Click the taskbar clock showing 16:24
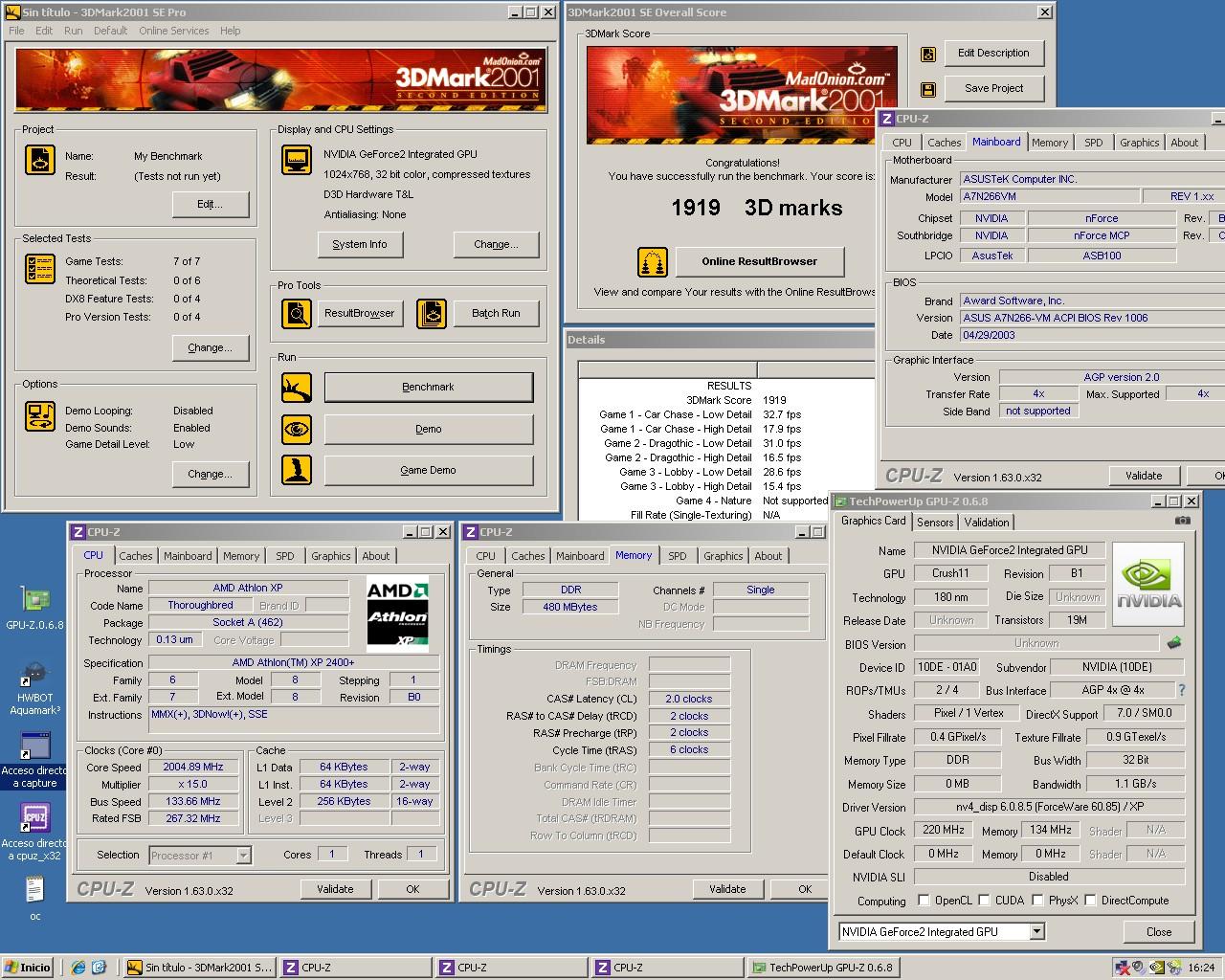1225x980 pixels. (1201, 968)
